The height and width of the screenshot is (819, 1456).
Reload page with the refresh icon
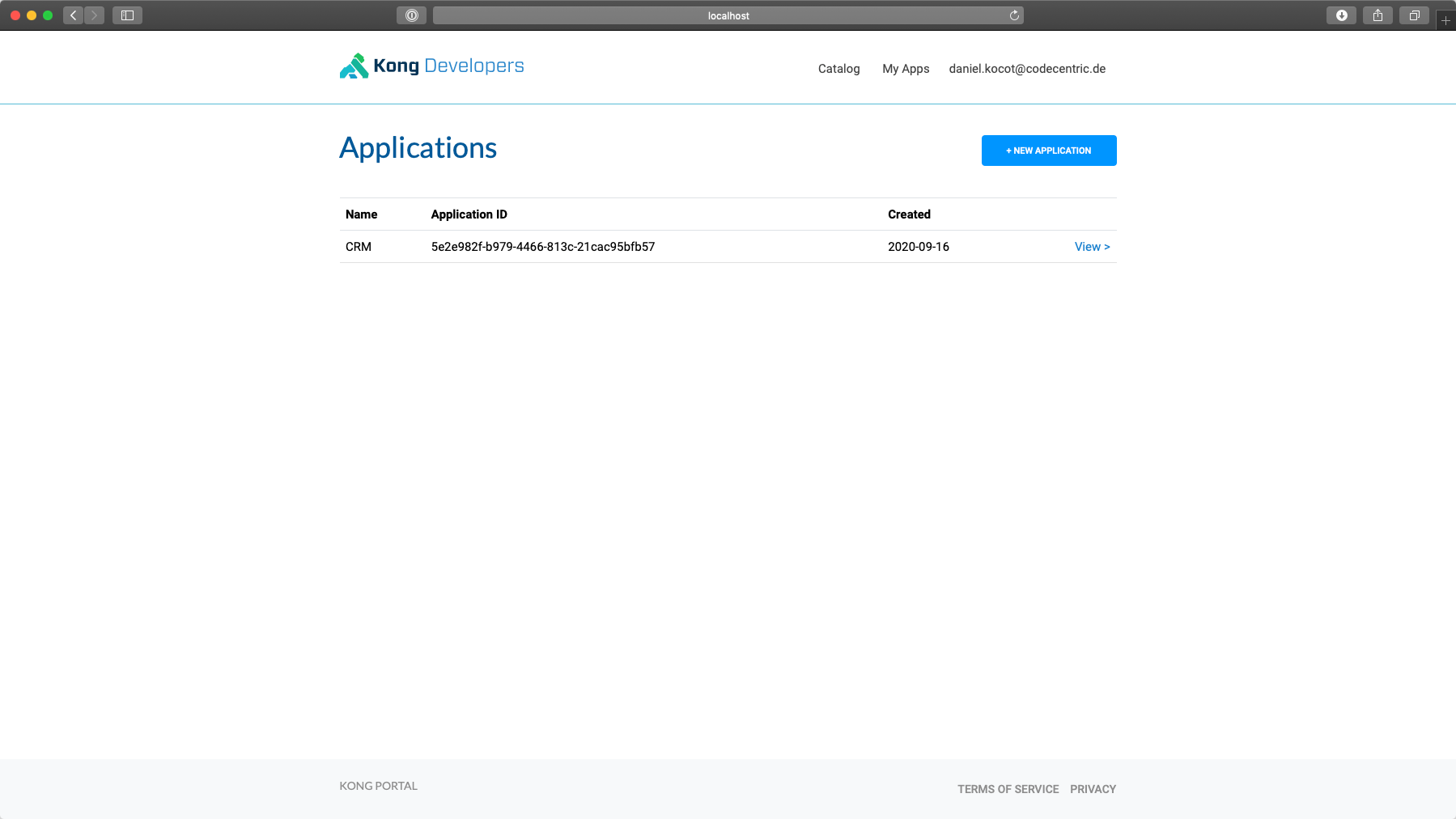tap(1014, 15)
